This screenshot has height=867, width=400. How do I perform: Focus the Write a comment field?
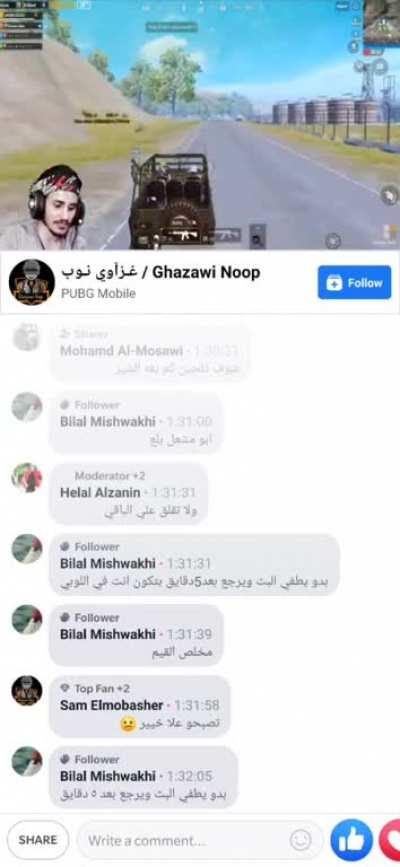click(200, 840)
